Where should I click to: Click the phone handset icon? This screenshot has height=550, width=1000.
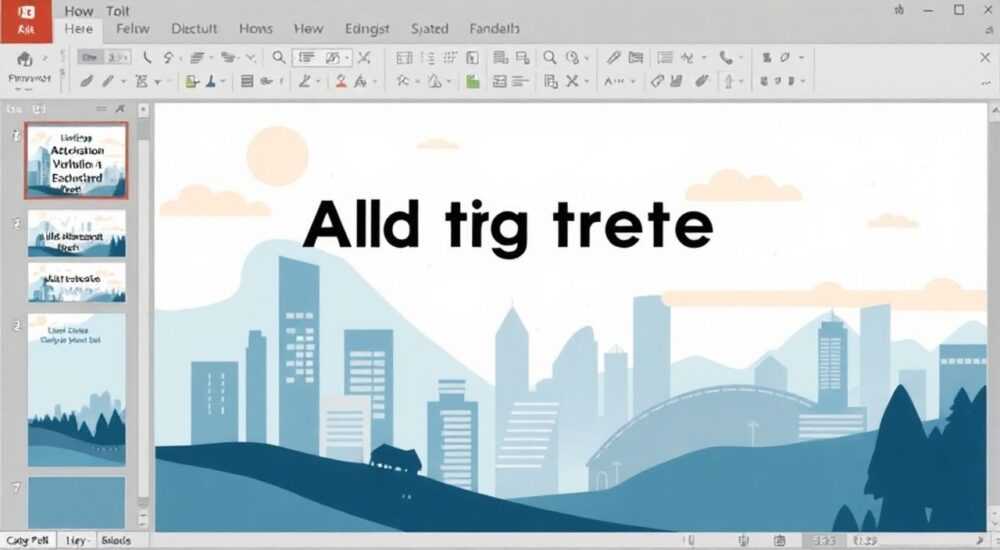725,57
